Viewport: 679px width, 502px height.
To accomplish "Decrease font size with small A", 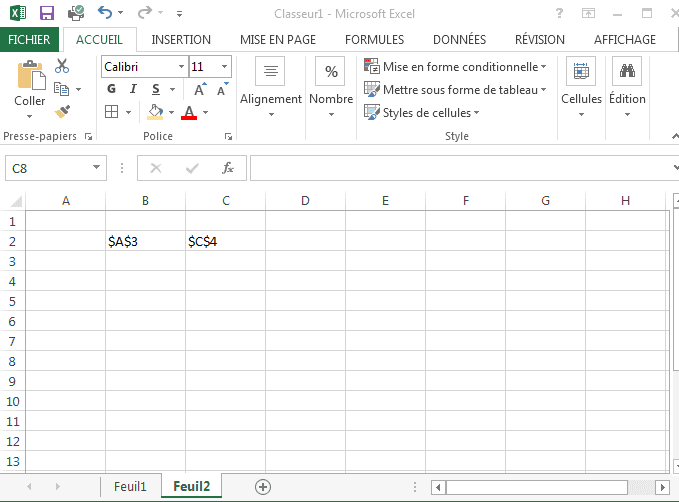I will [223, 89].
